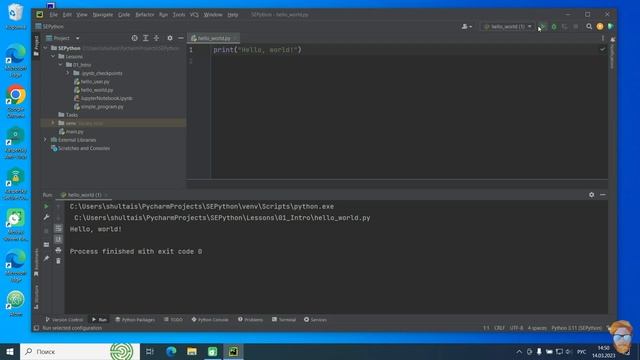Open Python Console tool window
The image size is (640, 360).
pos(210,320)
